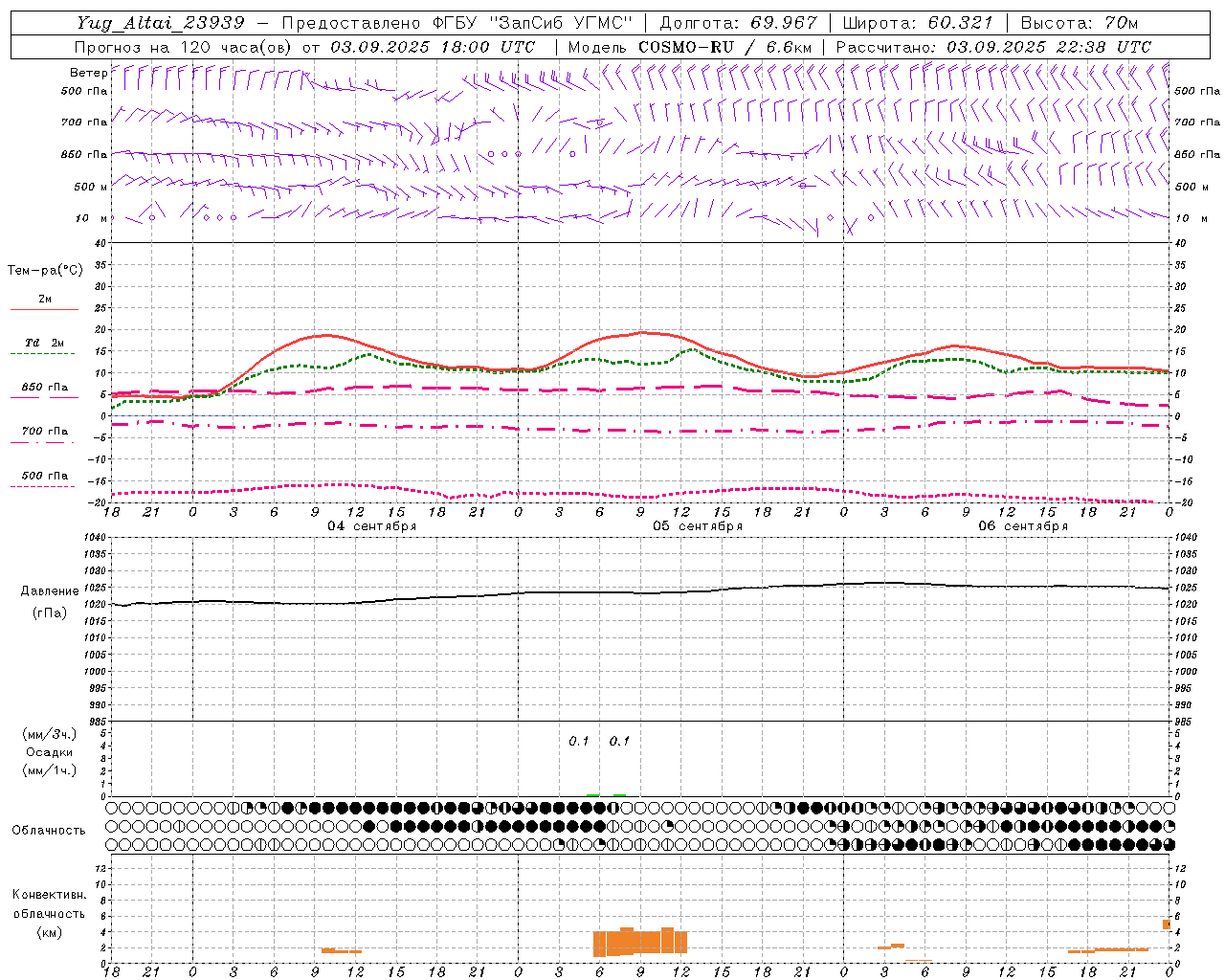Click the (мм/3ч.) unit label

[49, 734]
